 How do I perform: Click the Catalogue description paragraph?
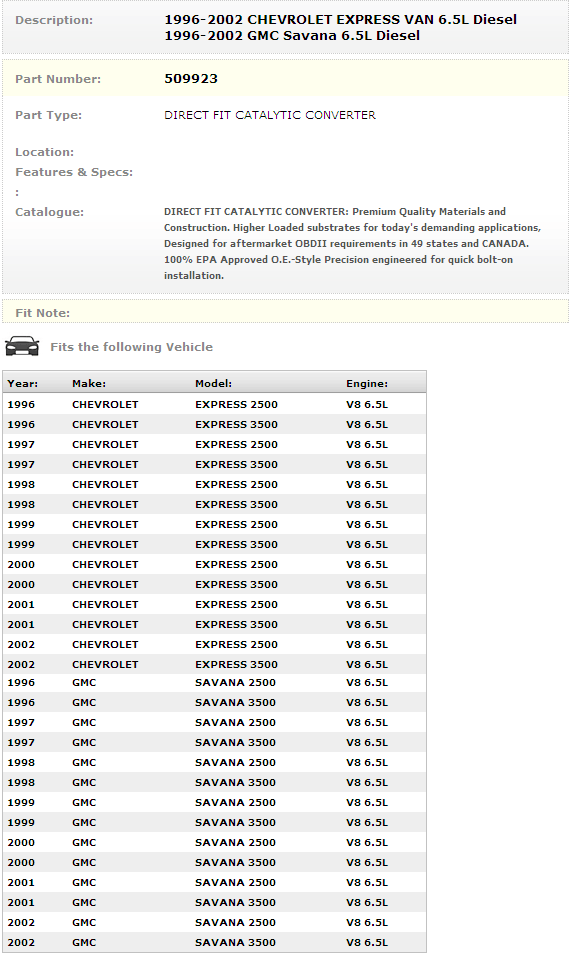(x=352, y=243)
